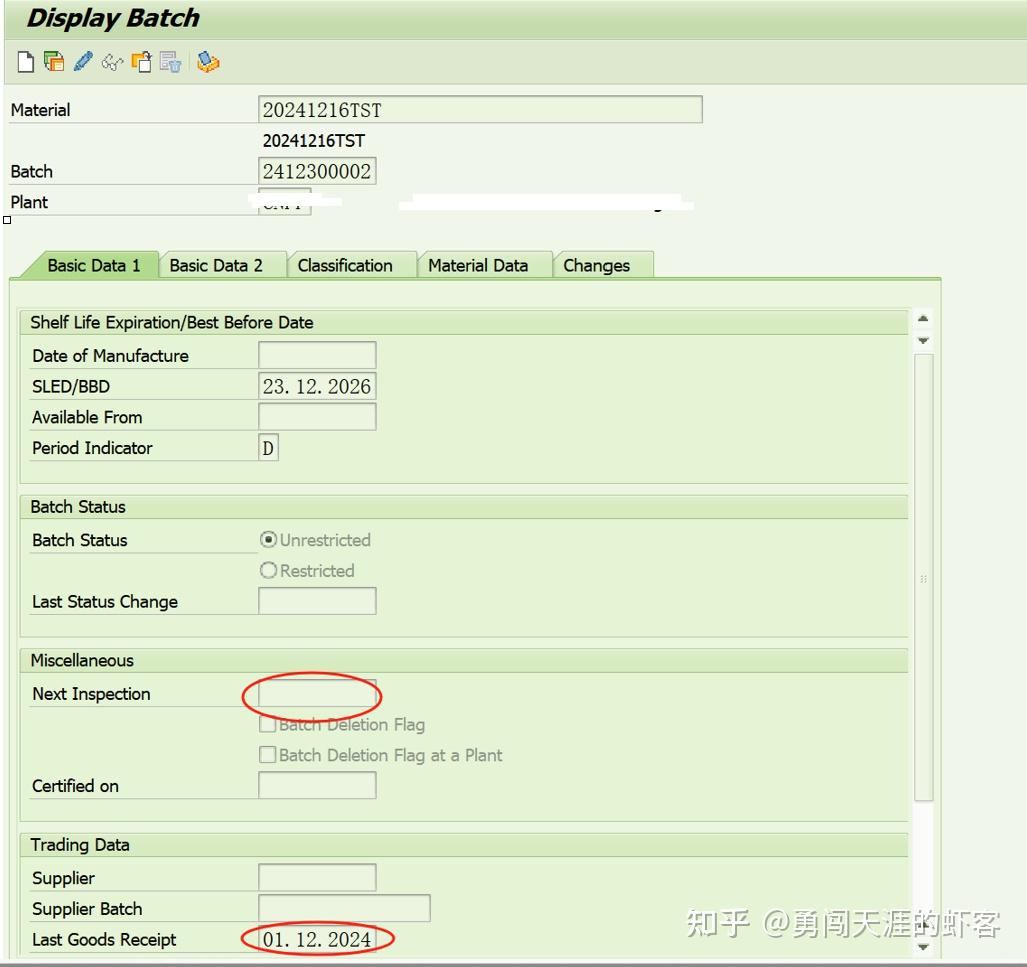
Task: Open Classification via the yellow box icon
Action: [x=209, y=62]
